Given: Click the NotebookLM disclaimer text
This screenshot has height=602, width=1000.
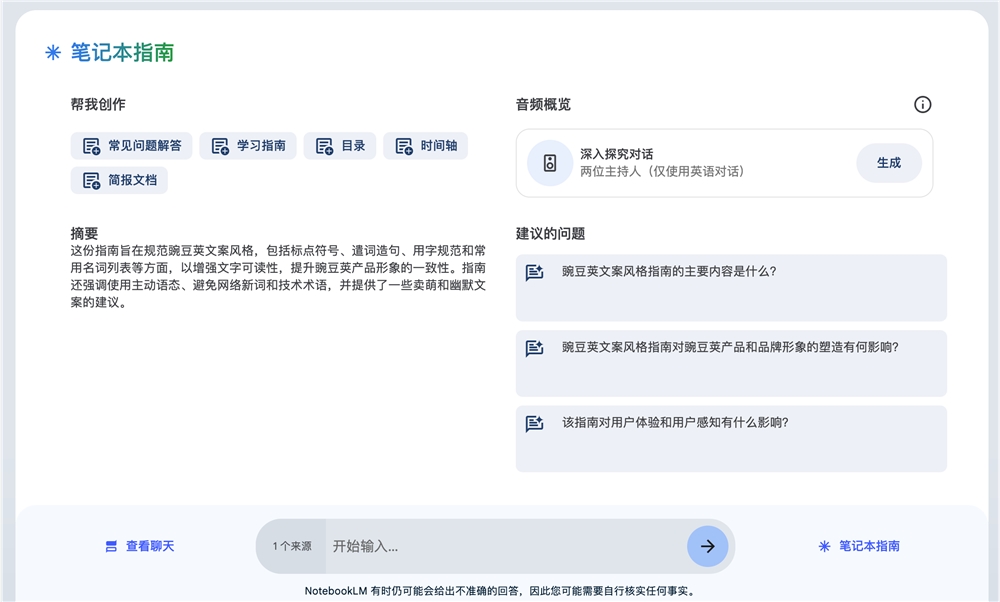Looking at the screenshot, I should 499,591.
